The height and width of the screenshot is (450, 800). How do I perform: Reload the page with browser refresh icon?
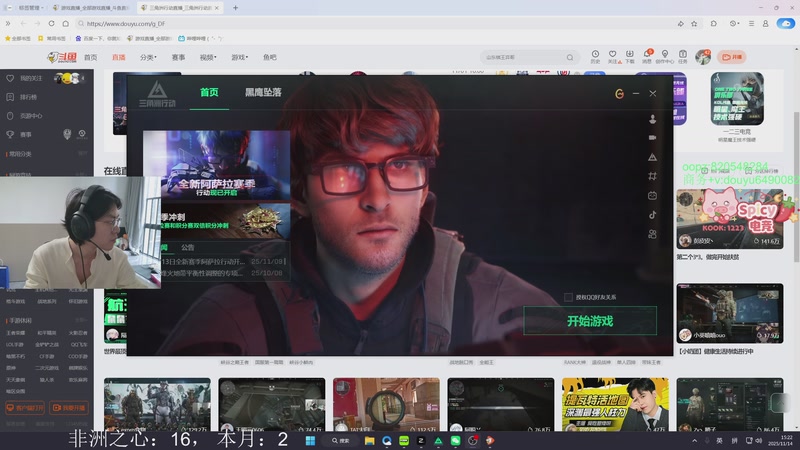[52, 23]
